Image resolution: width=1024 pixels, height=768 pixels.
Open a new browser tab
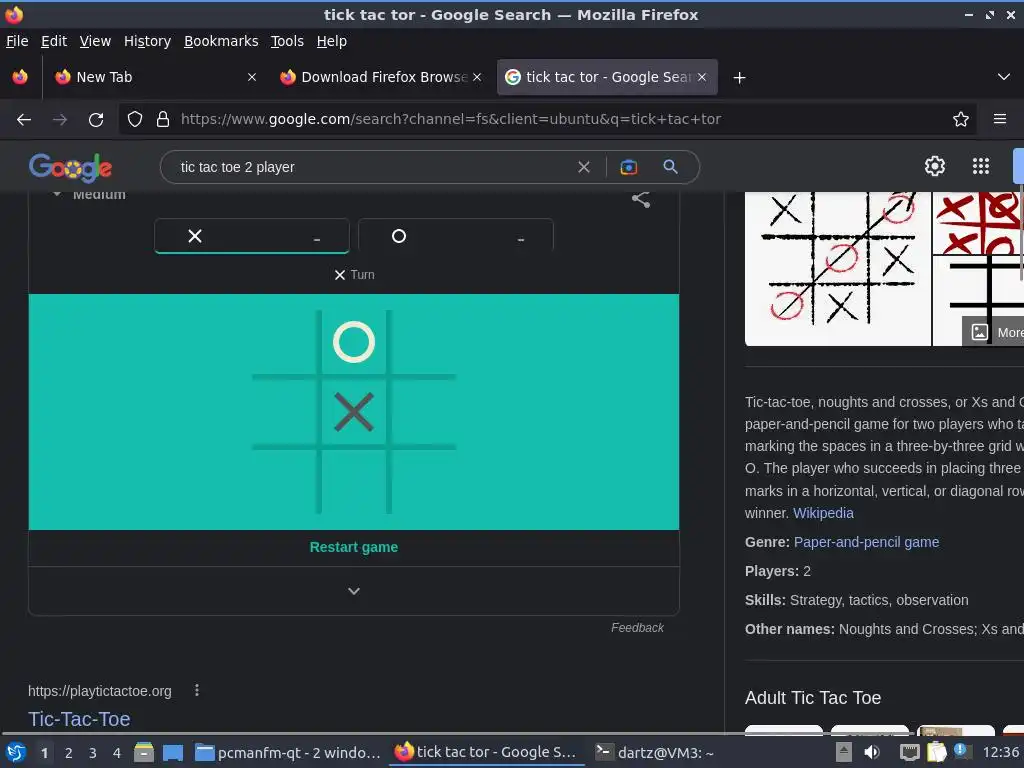pos(739,78)
